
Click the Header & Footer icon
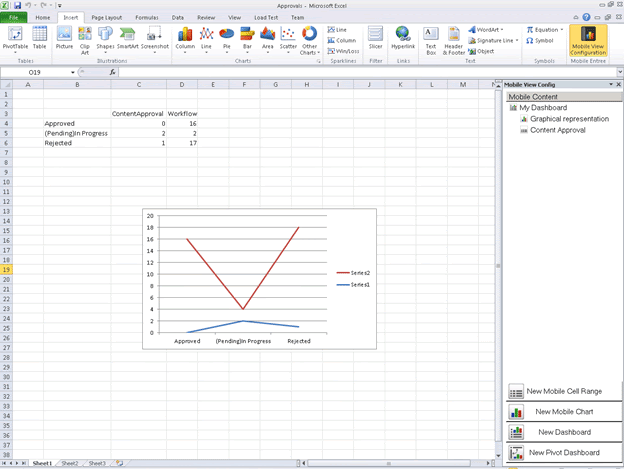[453, 38]
